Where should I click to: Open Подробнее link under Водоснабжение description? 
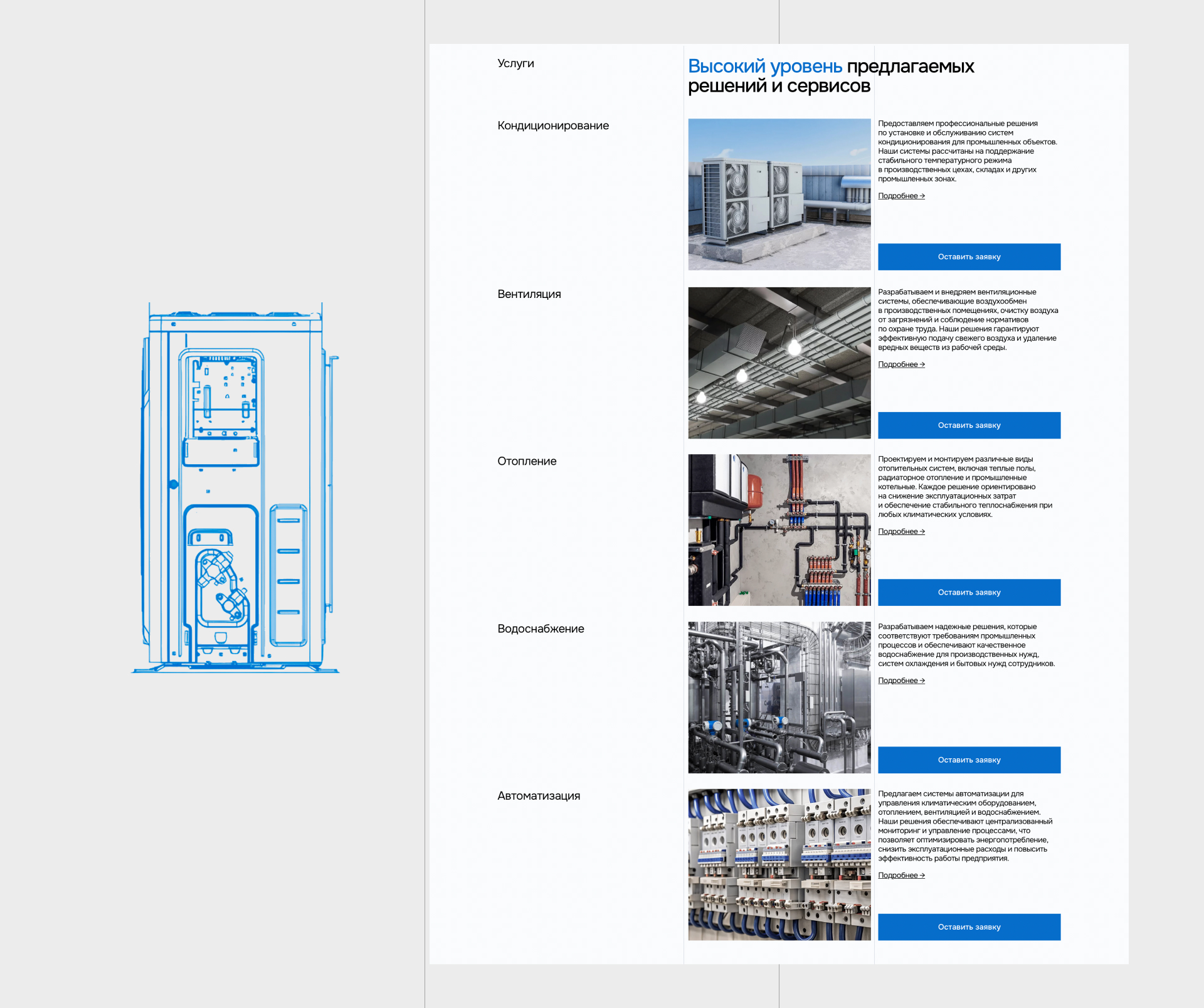point(900,681)
